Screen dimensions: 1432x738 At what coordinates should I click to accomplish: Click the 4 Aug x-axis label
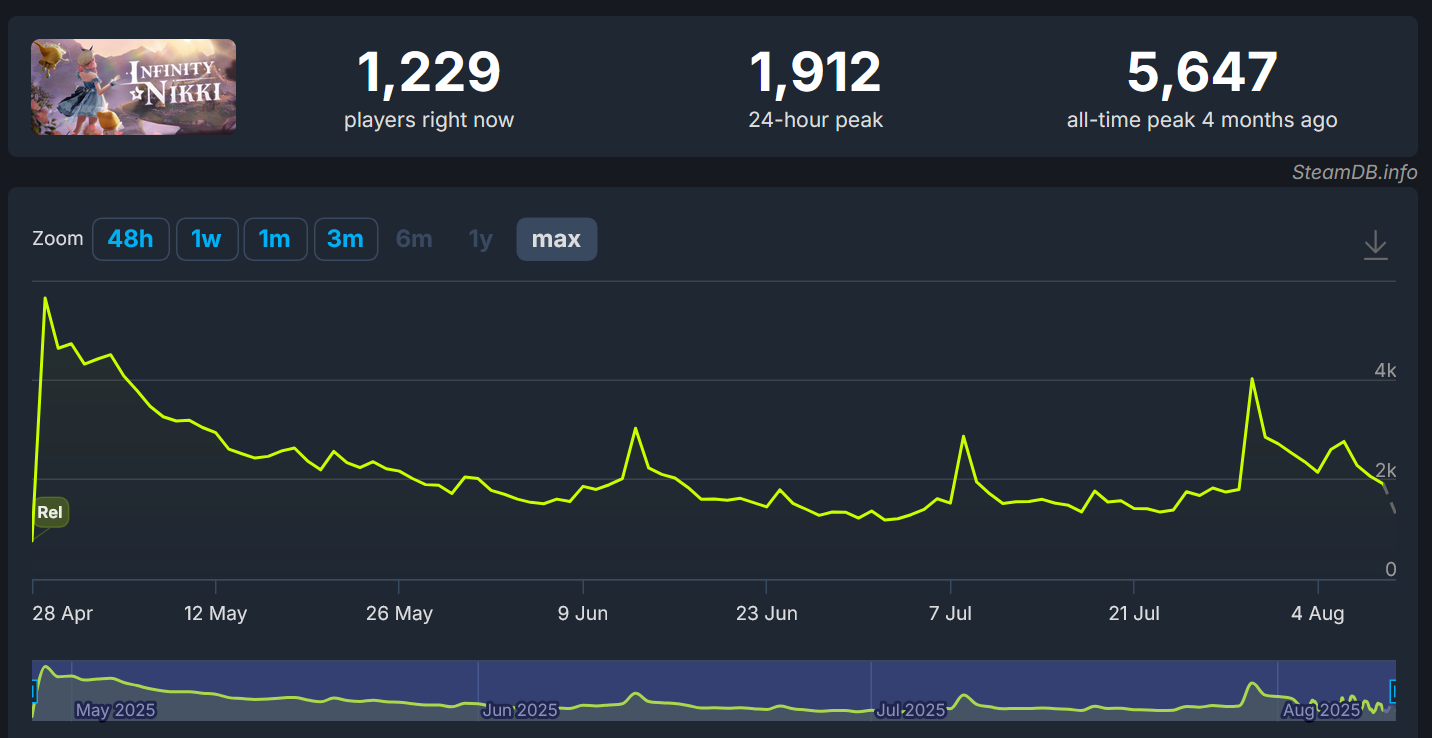tap(1318, 613)
